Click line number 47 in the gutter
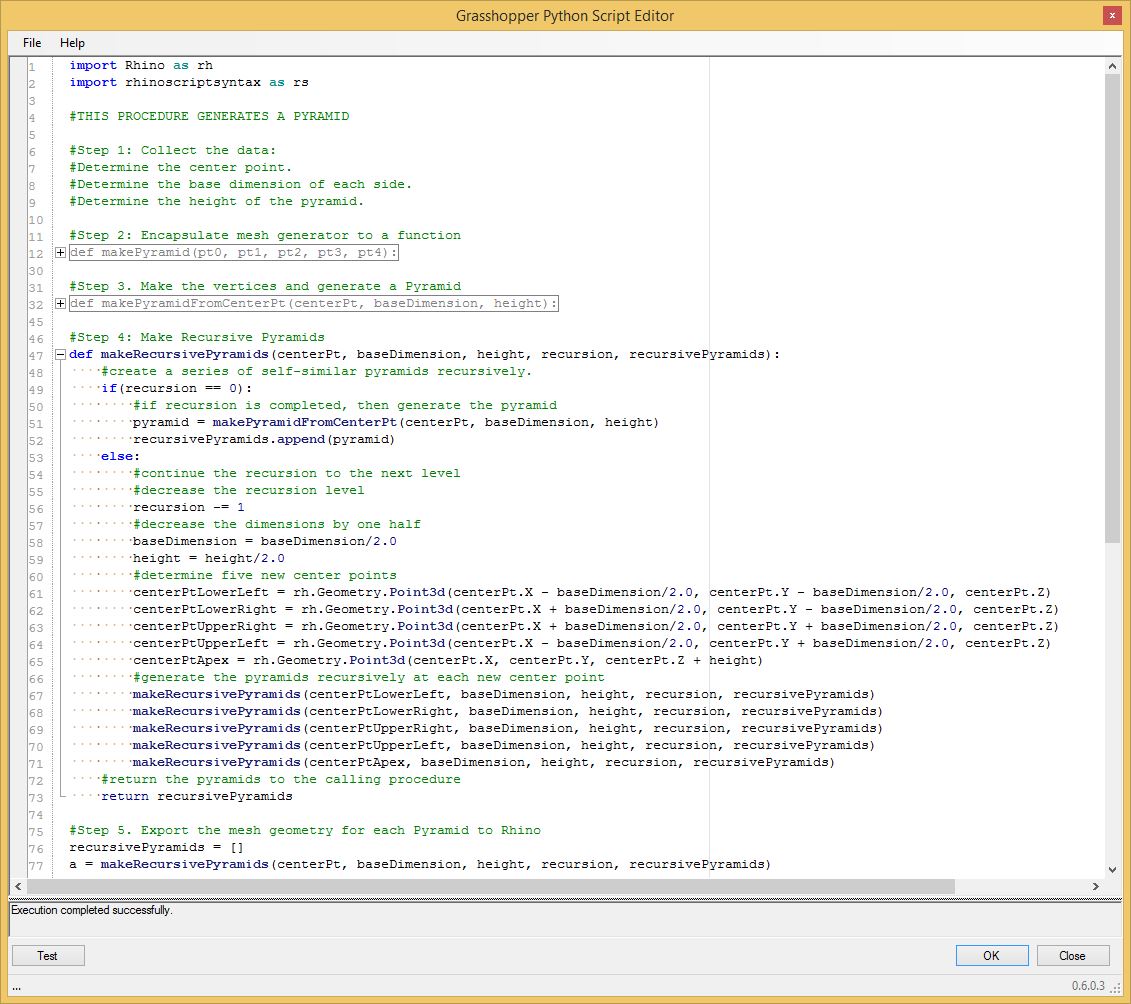The width and height of the screenshot is (1131, 1004). [x=36, y=356]
